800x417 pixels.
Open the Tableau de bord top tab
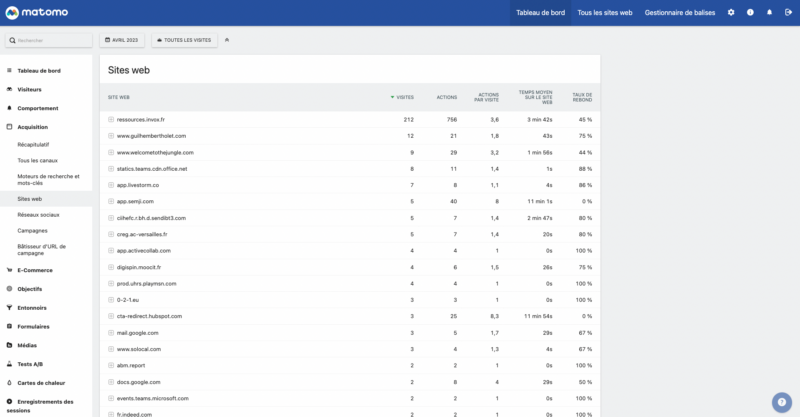coord(540,13)
